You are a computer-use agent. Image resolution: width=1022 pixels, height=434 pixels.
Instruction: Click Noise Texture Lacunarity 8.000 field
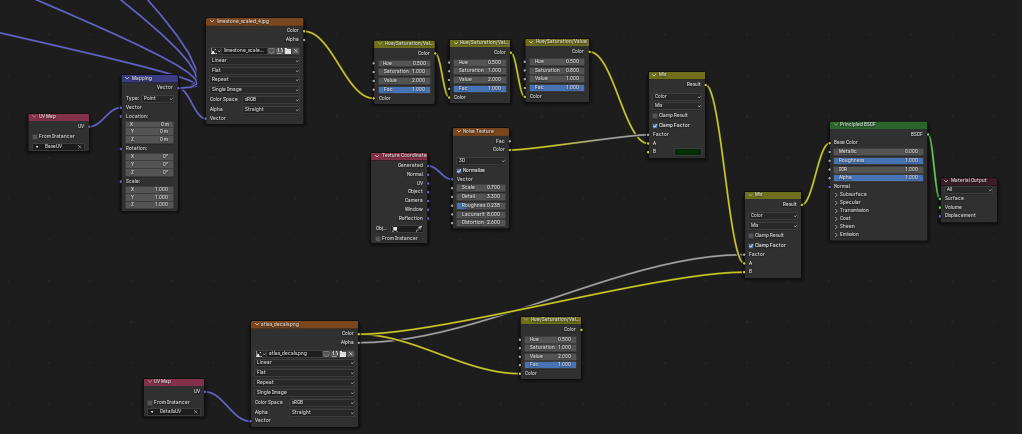(x=481, y=214)
